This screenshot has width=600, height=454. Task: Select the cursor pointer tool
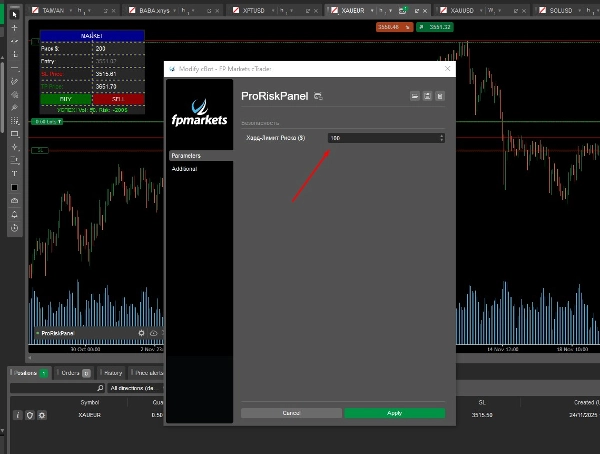coord(14,14)
